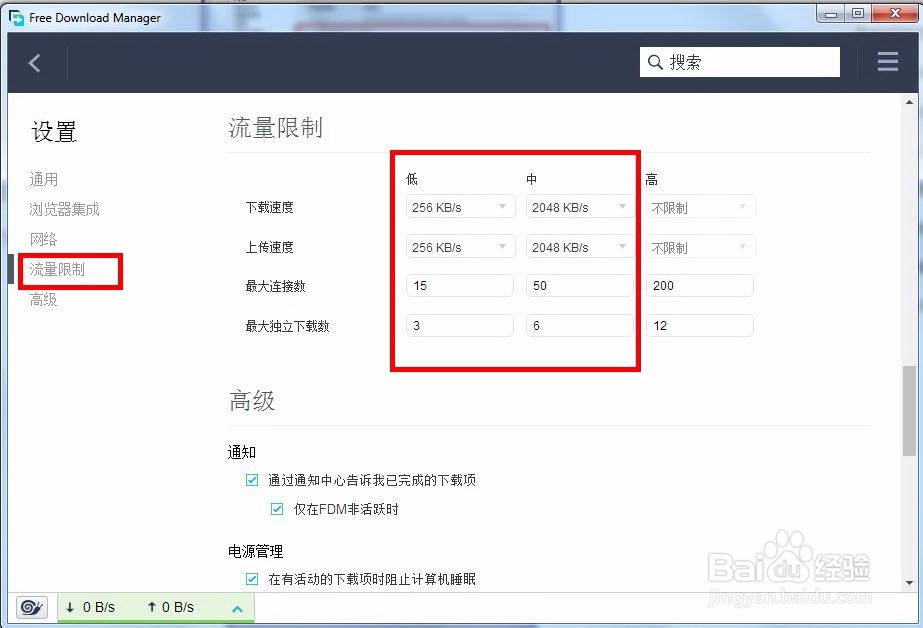The image size is (923, 628).
Task: Select 网络 in the settings sidebar
Action: point(44,239)
